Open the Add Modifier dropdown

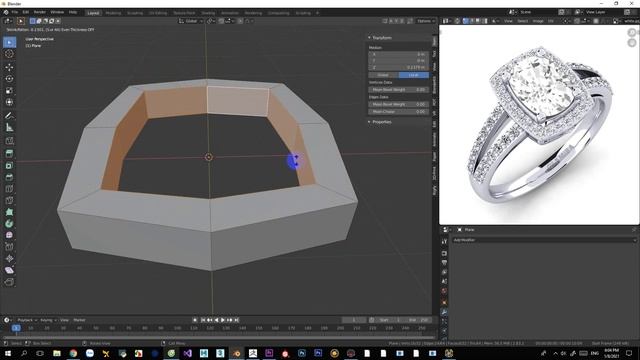point(544,240)
